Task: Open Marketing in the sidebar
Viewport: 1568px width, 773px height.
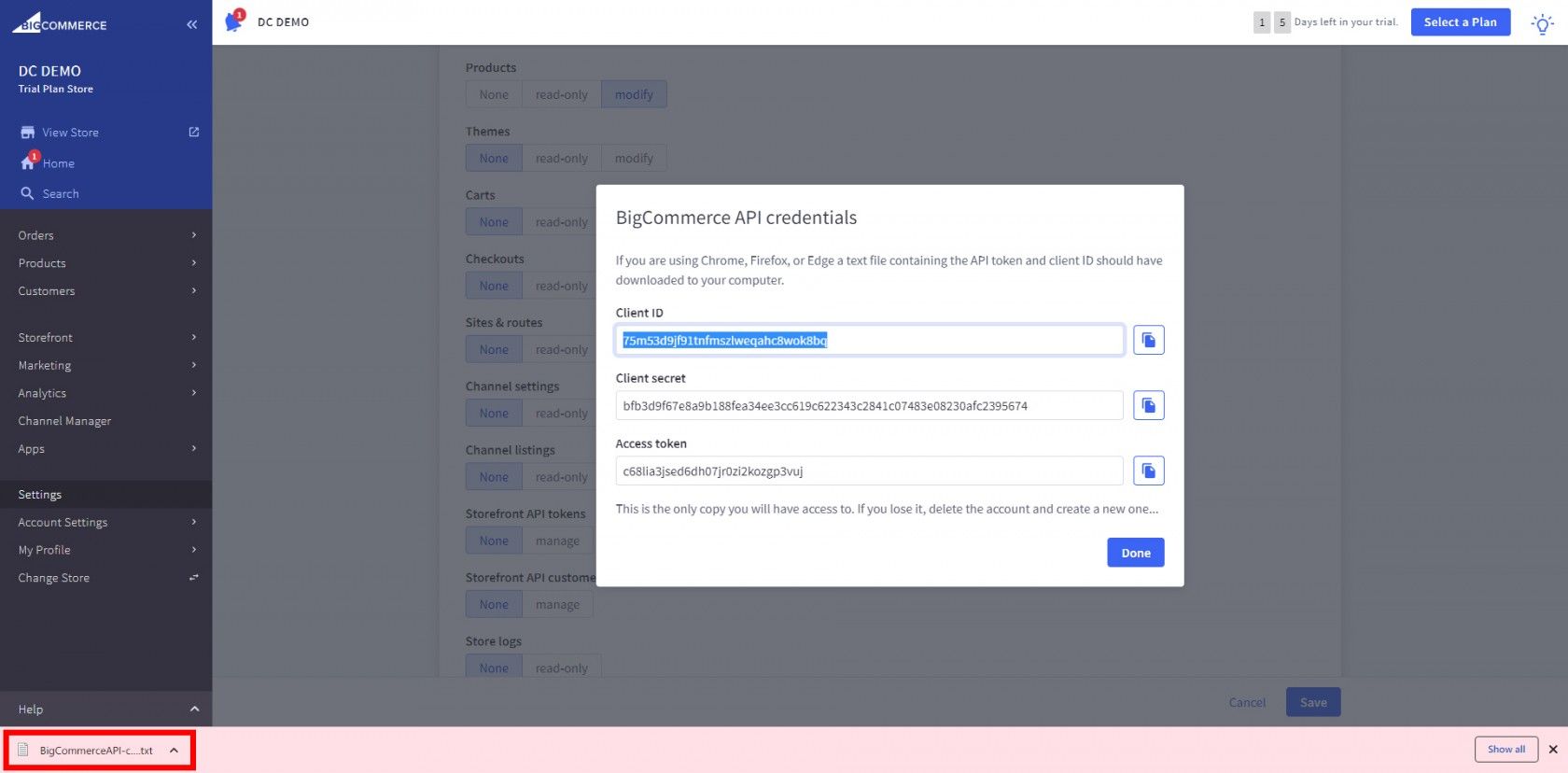Action: tap(45, 365)
